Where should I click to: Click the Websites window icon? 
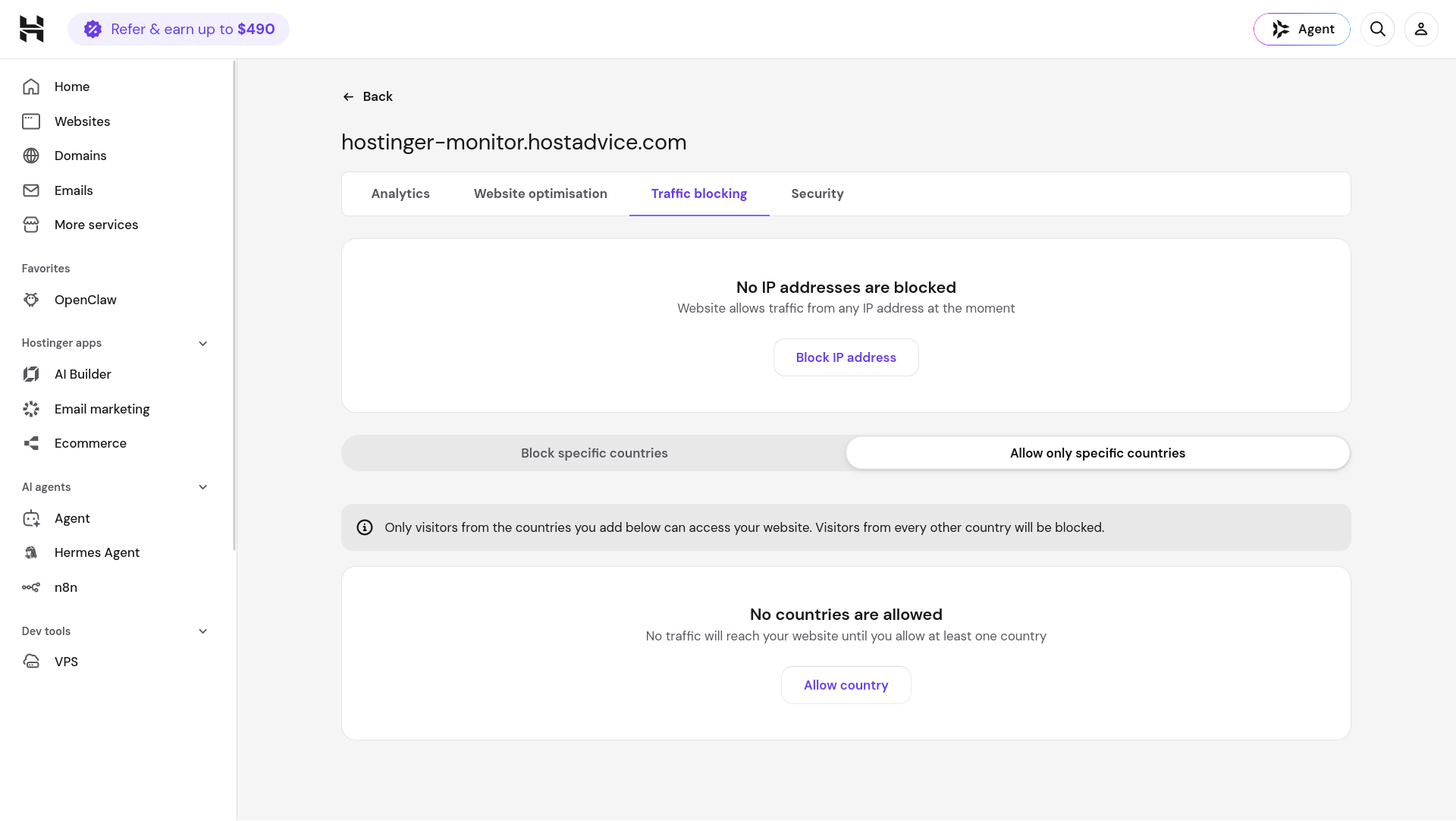31,121
